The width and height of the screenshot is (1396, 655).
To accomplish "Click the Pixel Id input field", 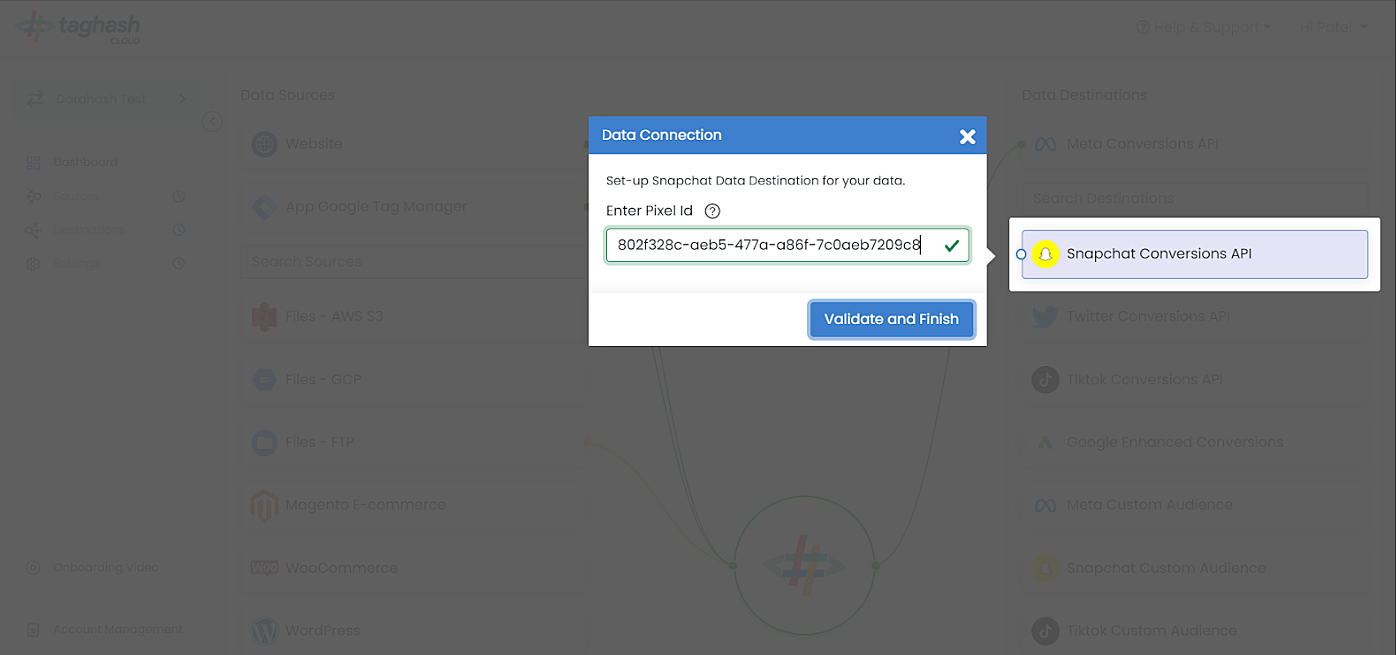I will click(x=787, y=245).
